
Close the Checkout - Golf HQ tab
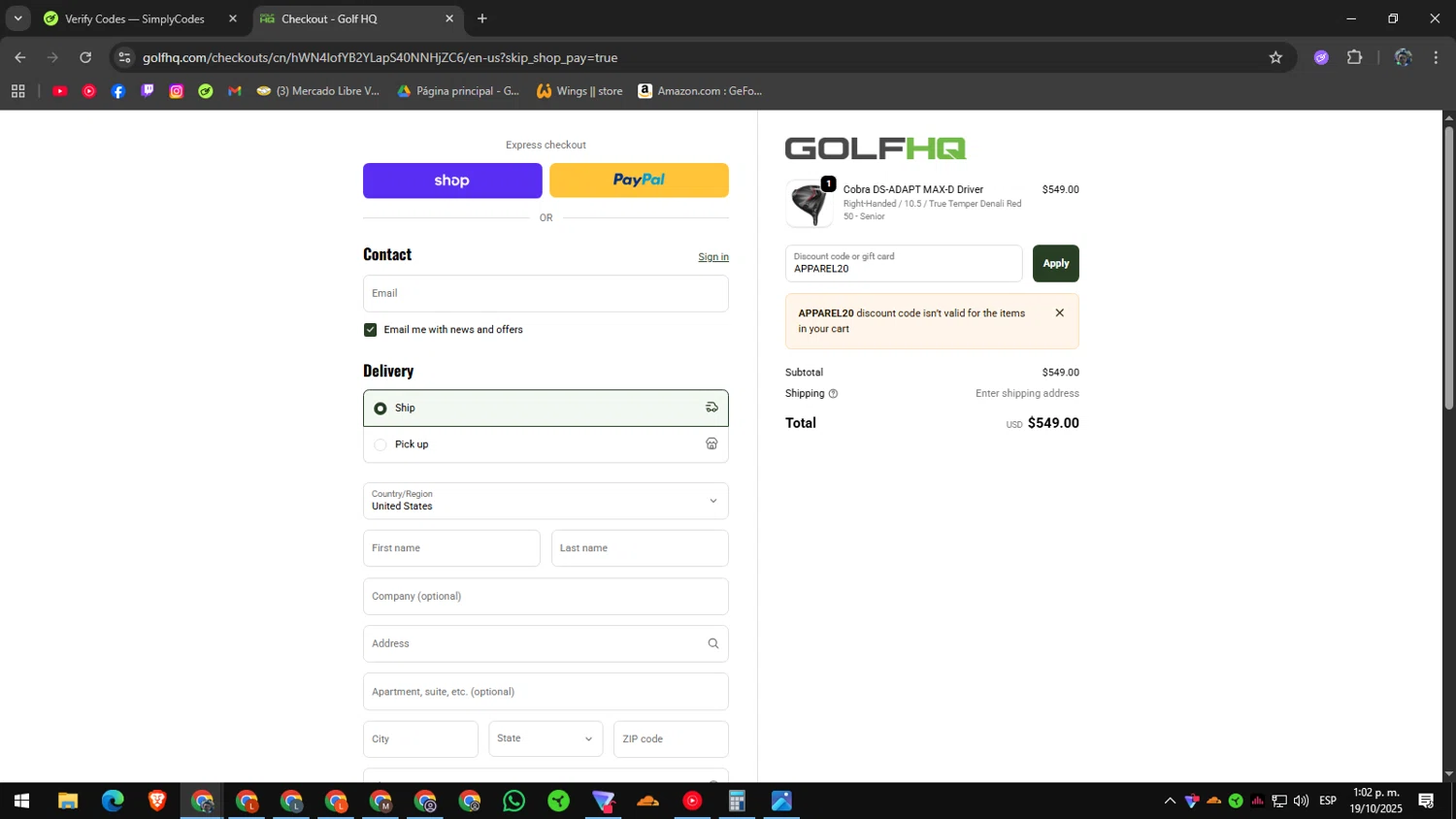pyautogui.click(x=449, y=18)
